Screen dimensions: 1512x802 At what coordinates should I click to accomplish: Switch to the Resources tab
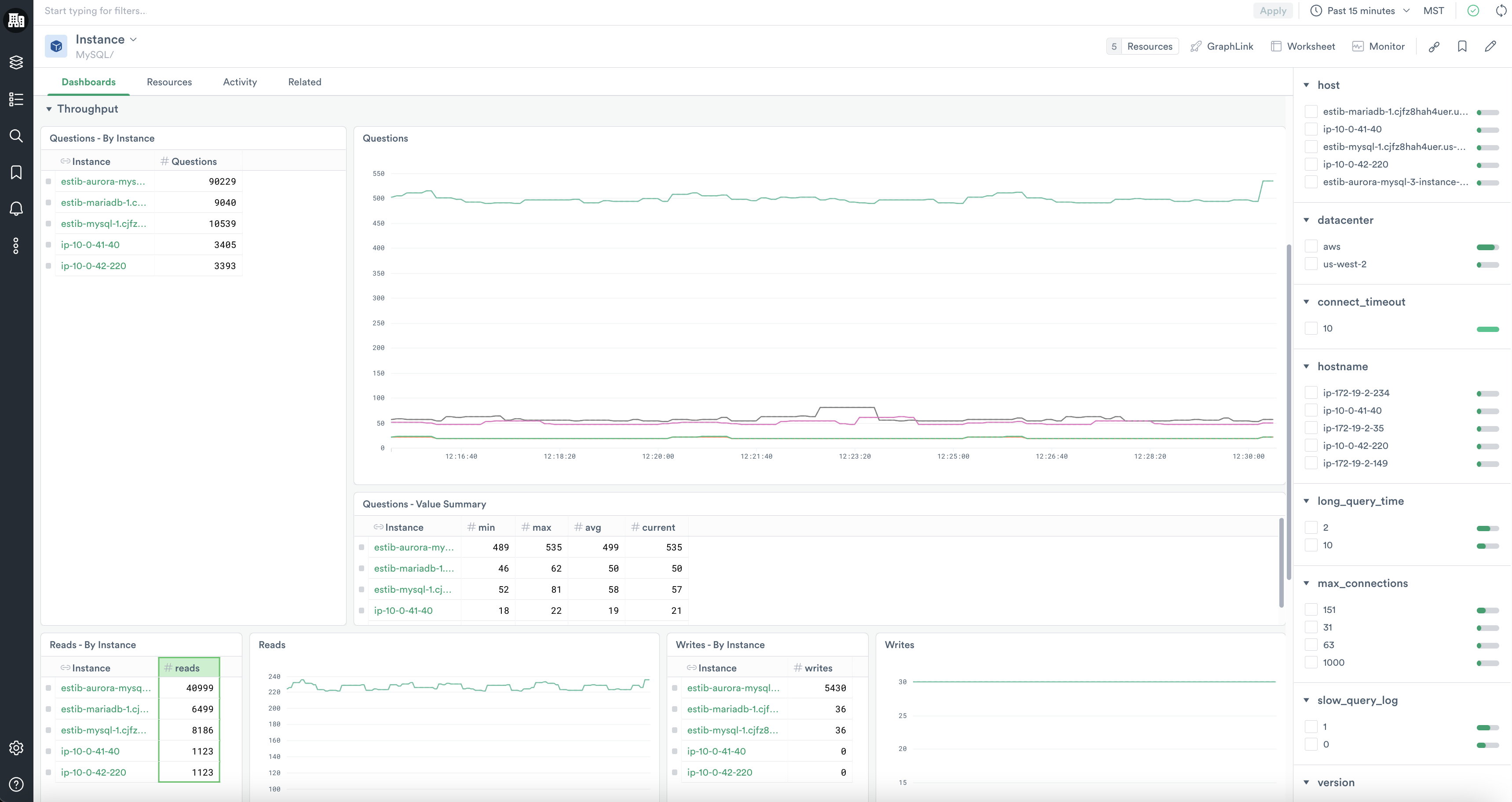[169, 82]
